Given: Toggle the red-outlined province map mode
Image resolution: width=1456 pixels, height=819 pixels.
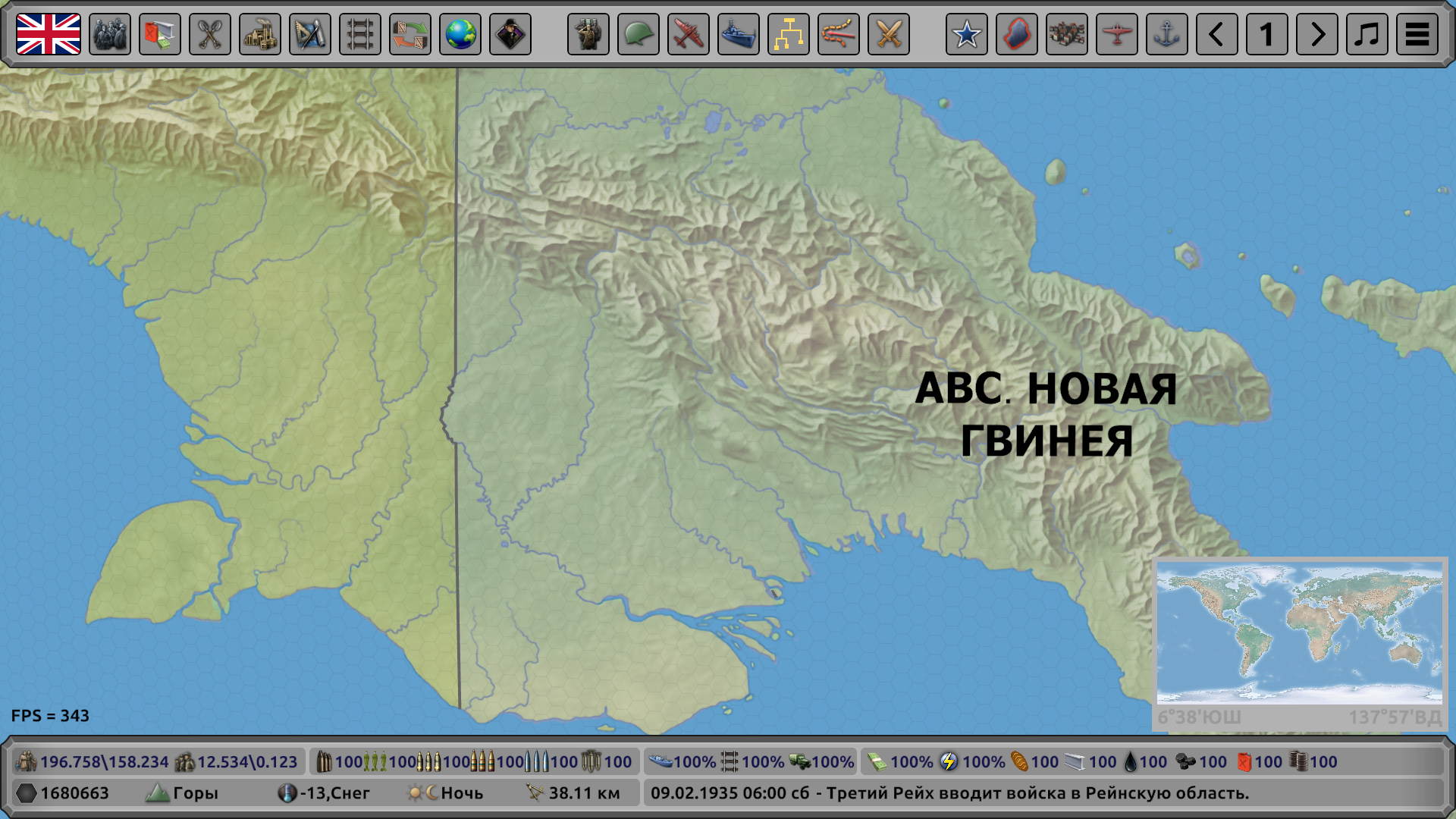Looking at the screenshot, I should pyautogui.click(x=1017, y=34).
